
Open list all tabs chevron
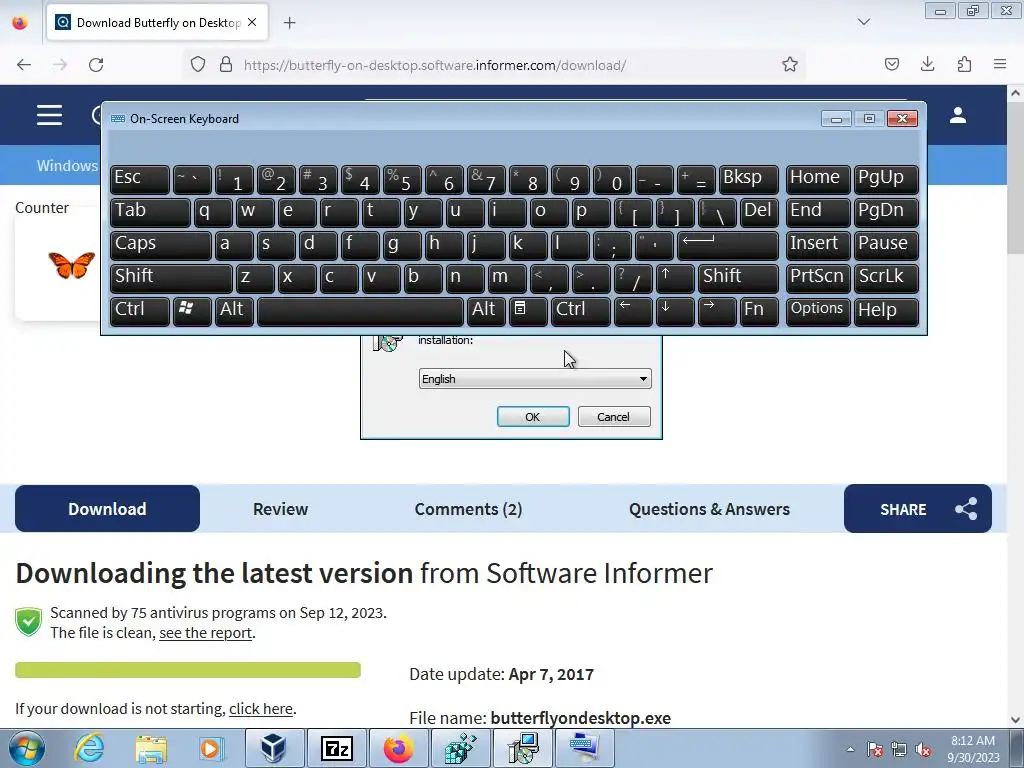[x=863, y=22]
